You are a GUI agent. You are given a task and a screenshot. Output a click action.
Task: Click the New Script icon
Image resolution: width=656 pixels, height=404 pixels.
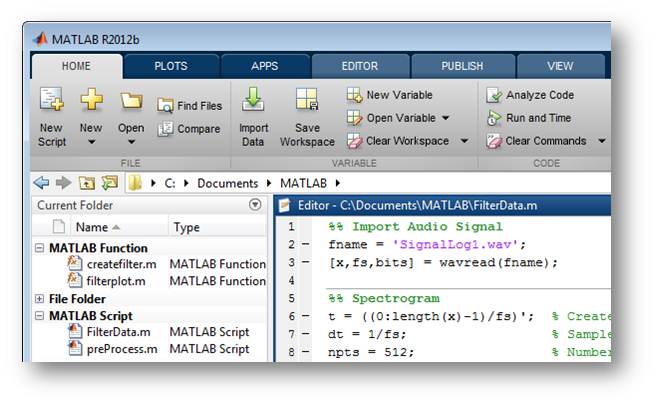point(51,100)
